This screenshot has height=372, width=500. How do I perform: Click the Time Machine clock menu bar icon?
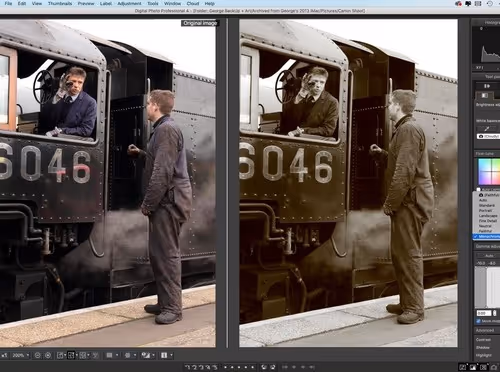coord(490,4)
